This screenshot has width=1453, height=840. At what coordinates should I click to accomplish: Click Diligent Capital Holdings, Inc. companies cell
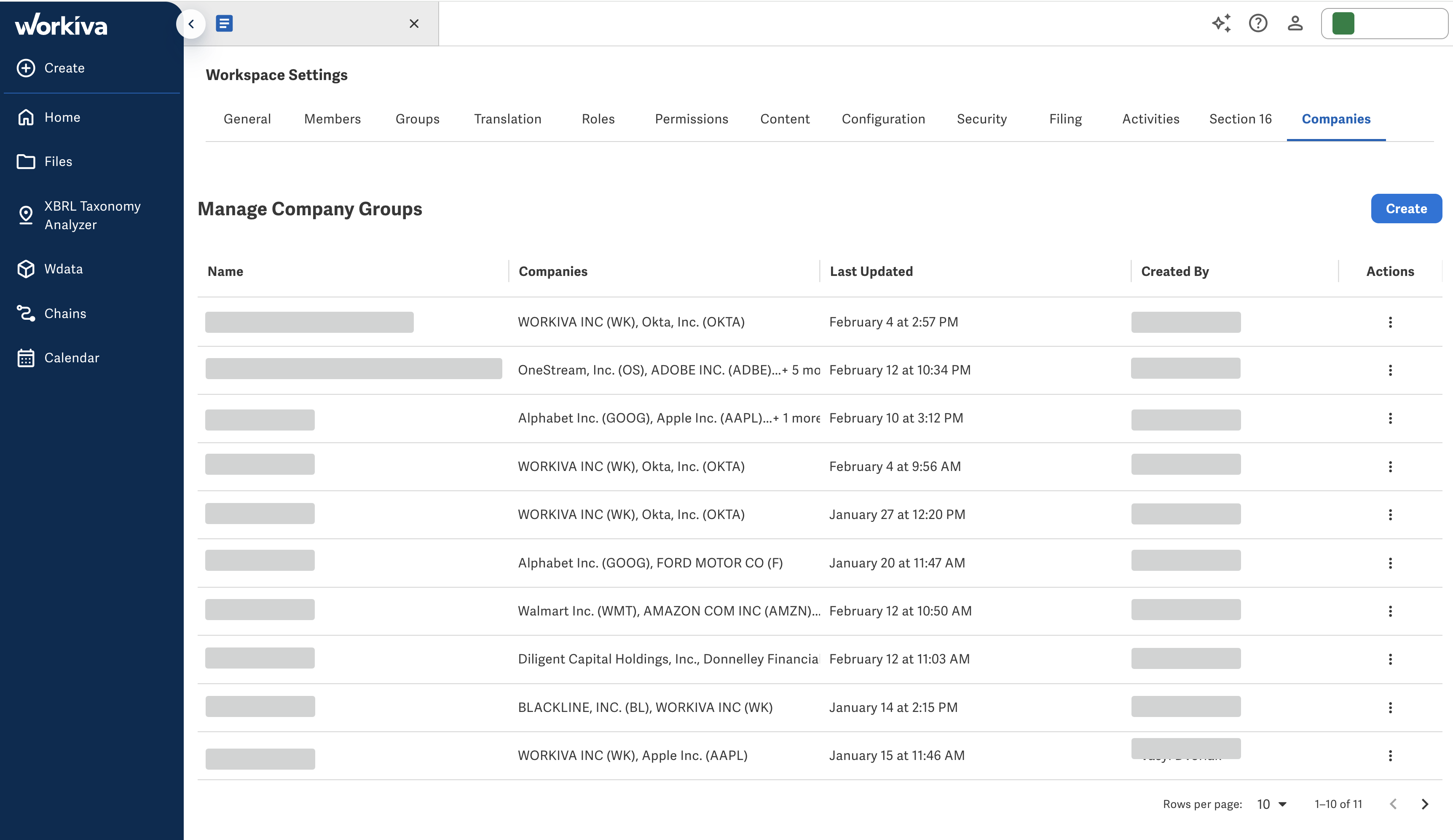668,659
